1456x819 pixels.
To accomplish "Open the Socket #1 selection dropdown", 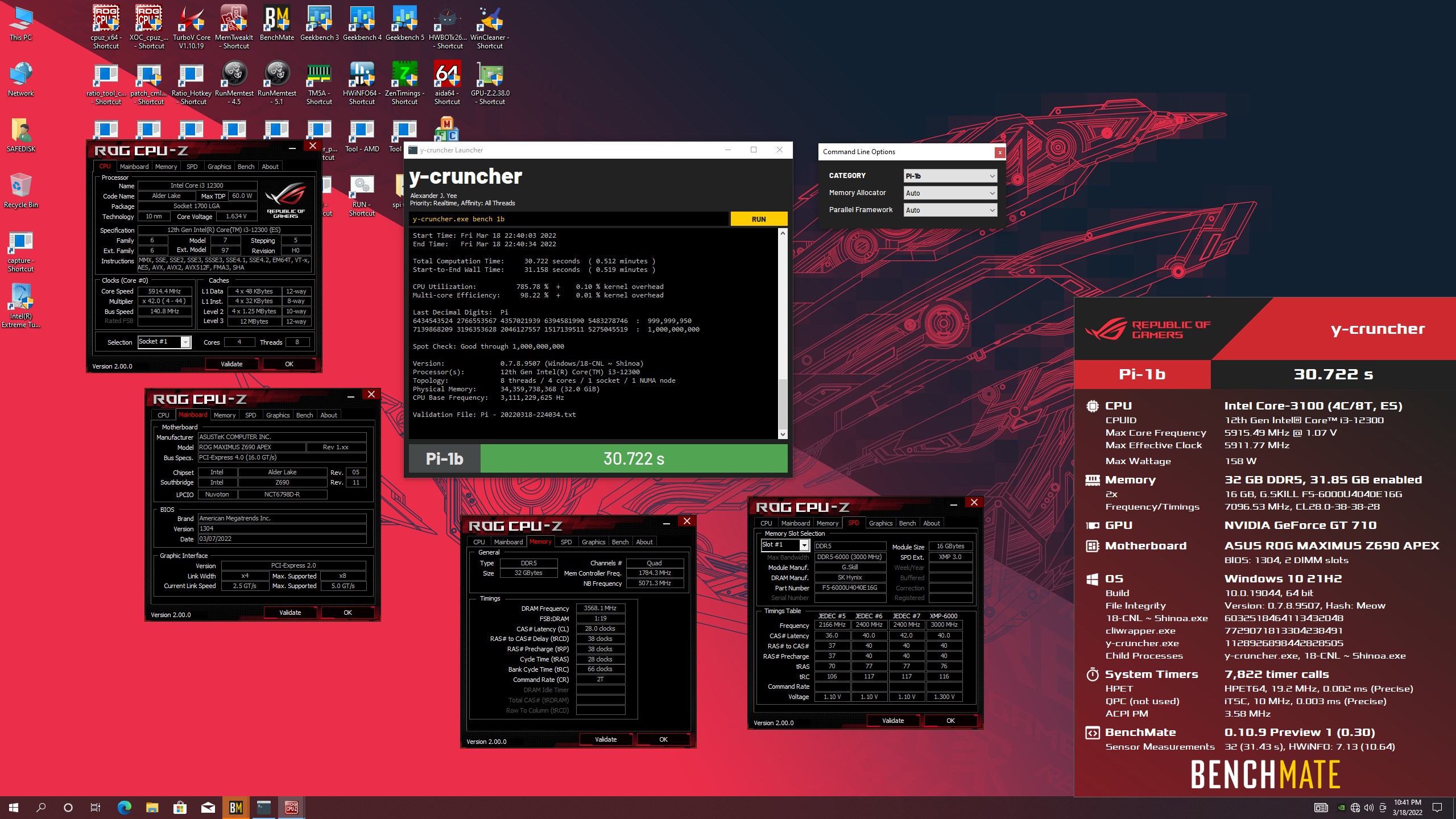I will point(164,342).
